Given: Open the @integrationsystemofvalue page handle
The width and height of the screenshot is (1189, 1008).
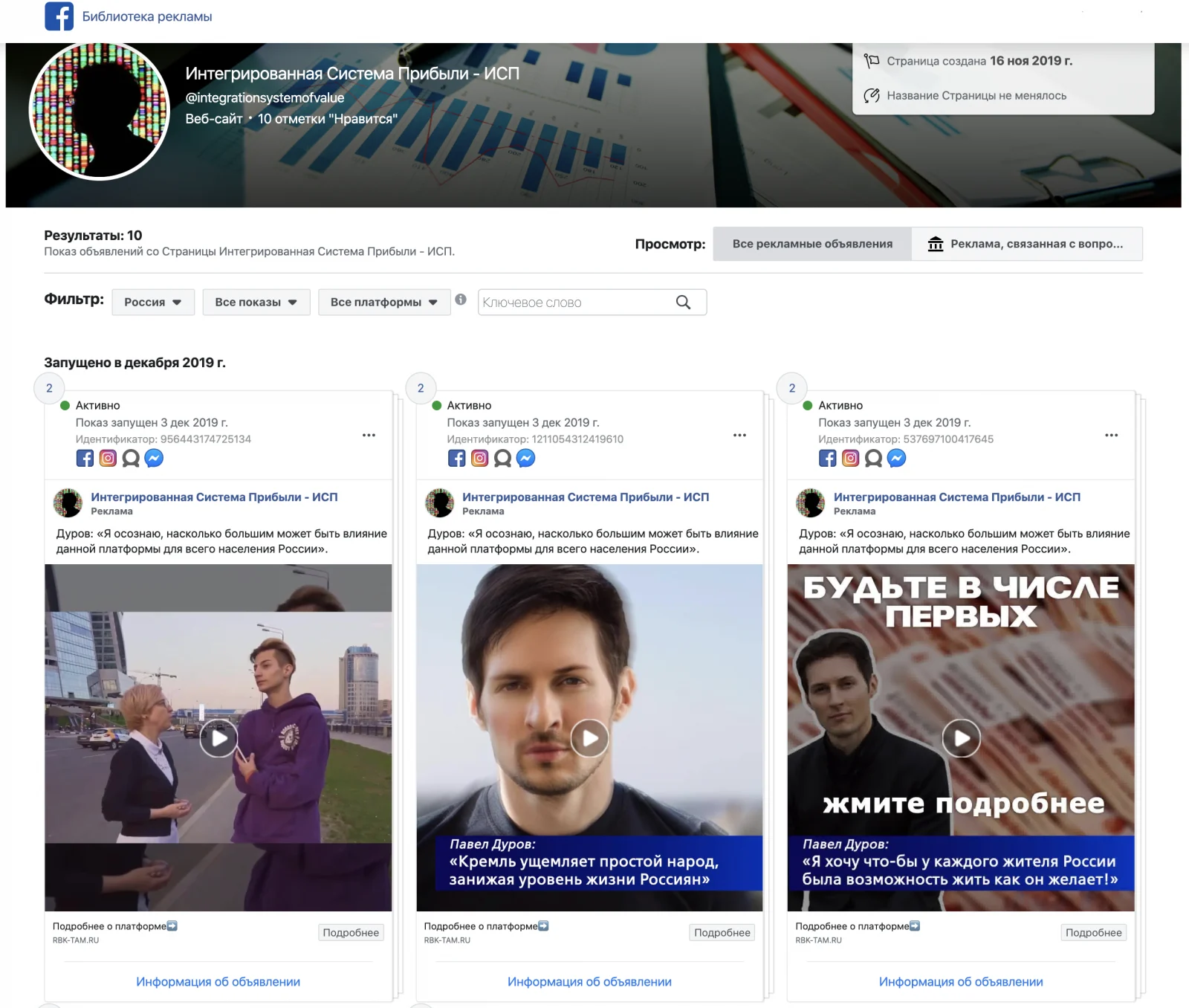Looking at the screenshot, I should (265, 97).
